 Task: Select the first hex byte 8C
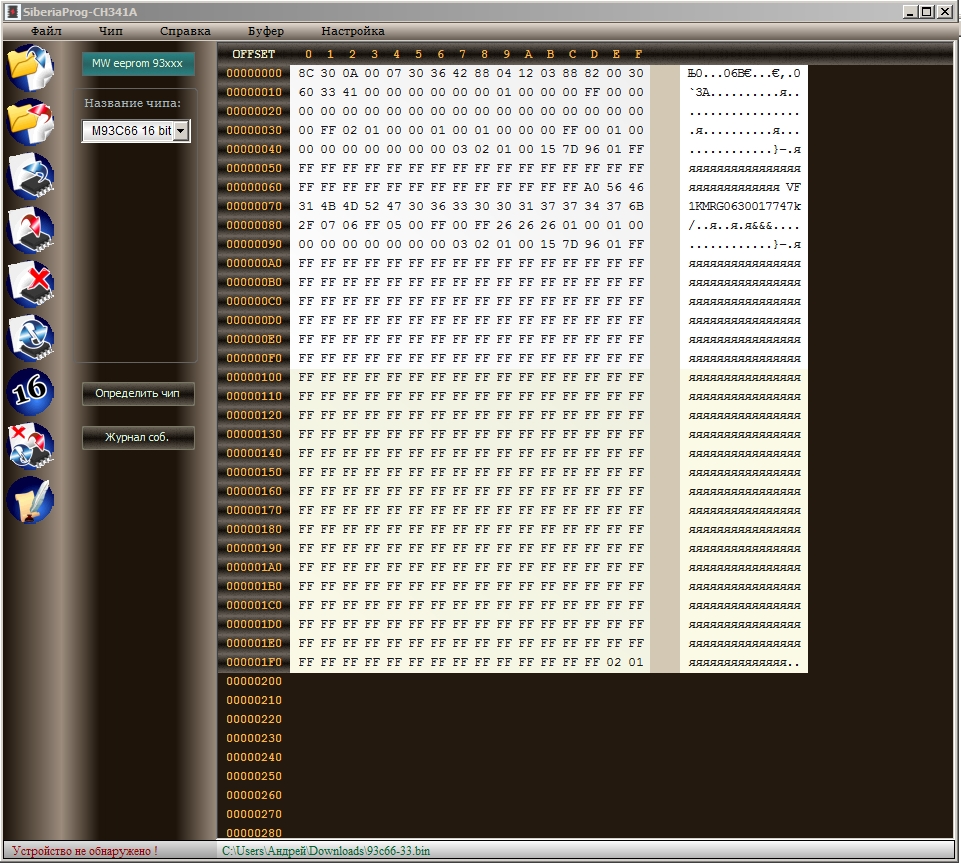307,73
